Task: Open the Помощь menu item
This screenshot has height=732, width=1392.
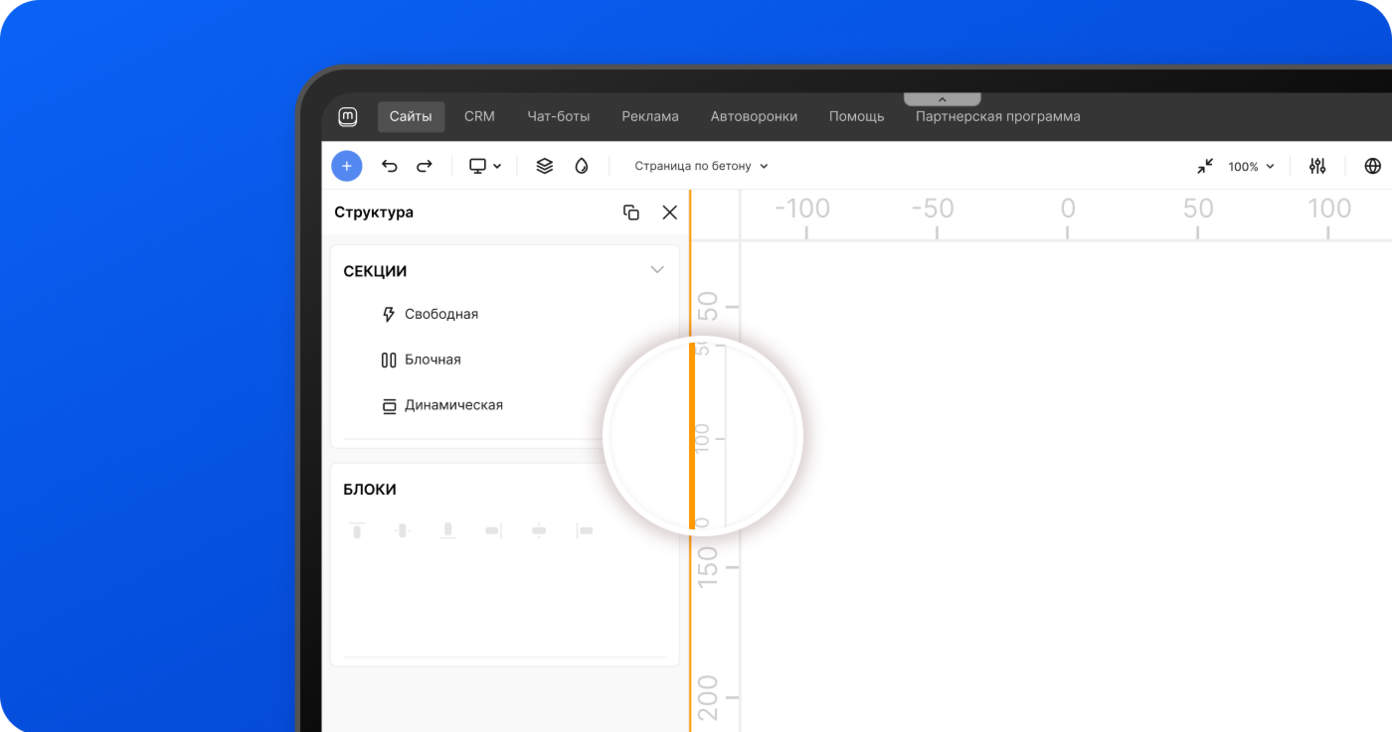Action: [x=857, y=116]
